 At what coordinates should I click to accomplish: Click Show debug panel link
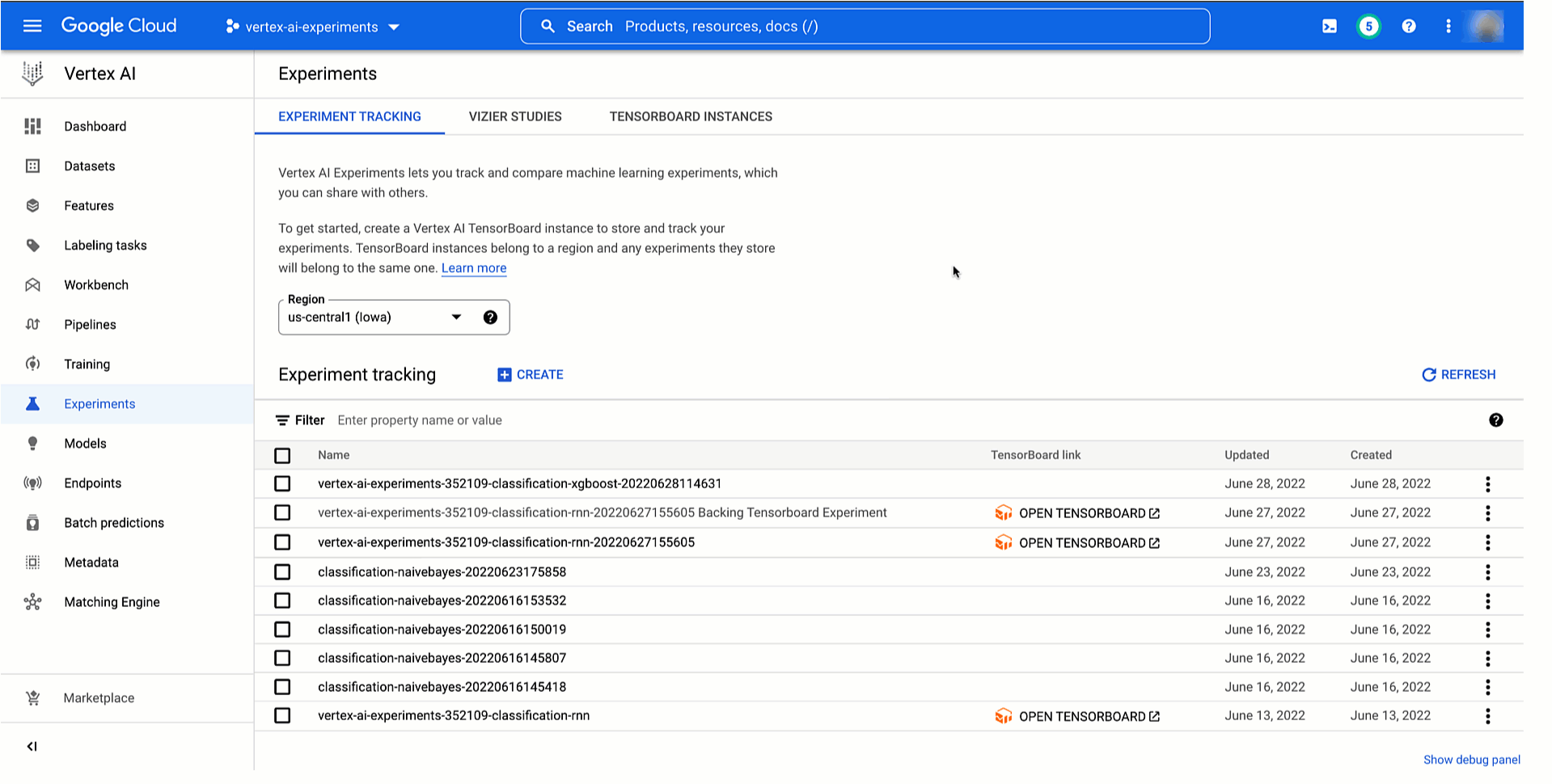1471,760
